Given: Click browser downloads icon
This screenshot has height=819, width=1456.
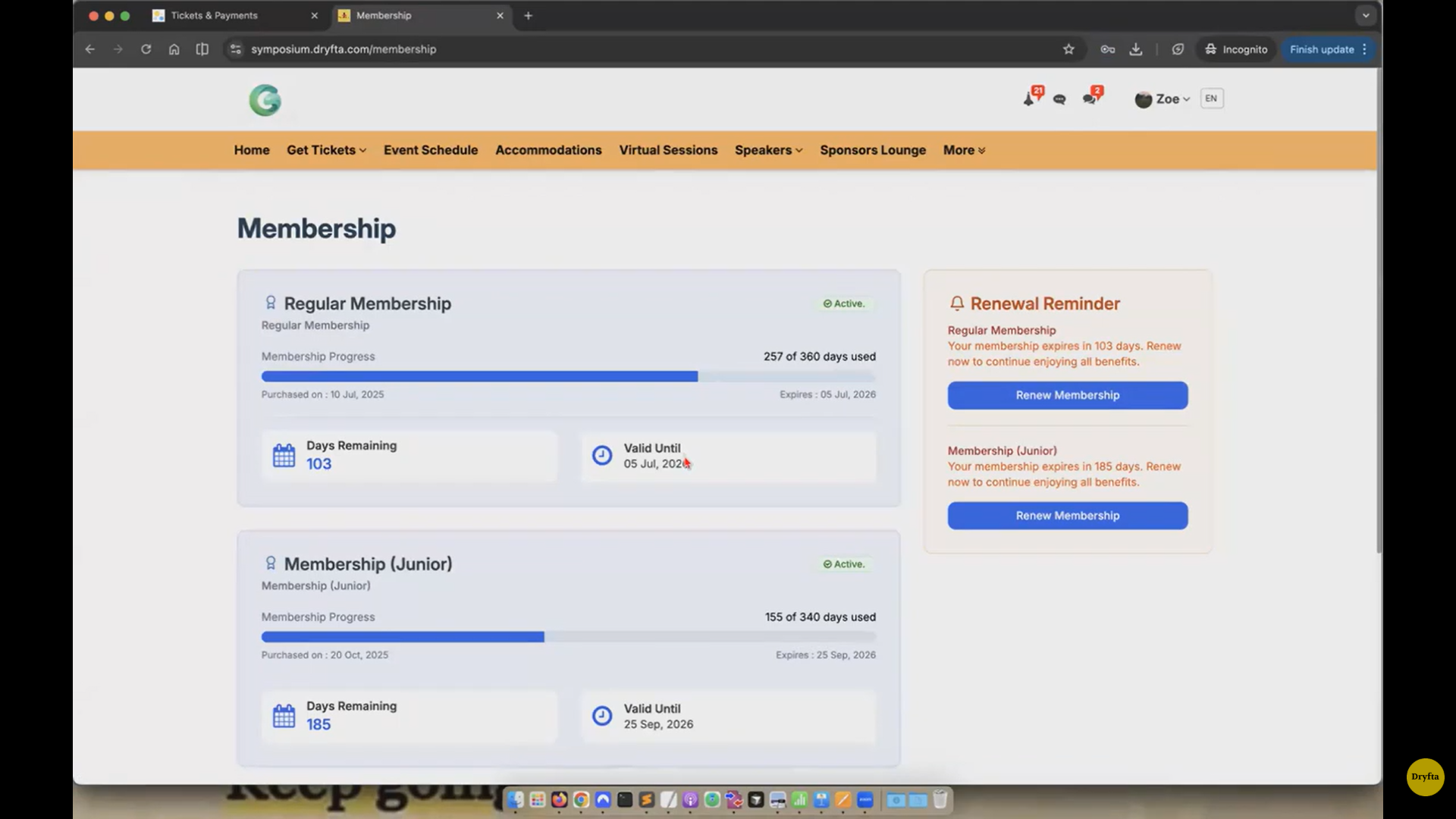Looking at the screenshot, I should tap(1135, 49).
